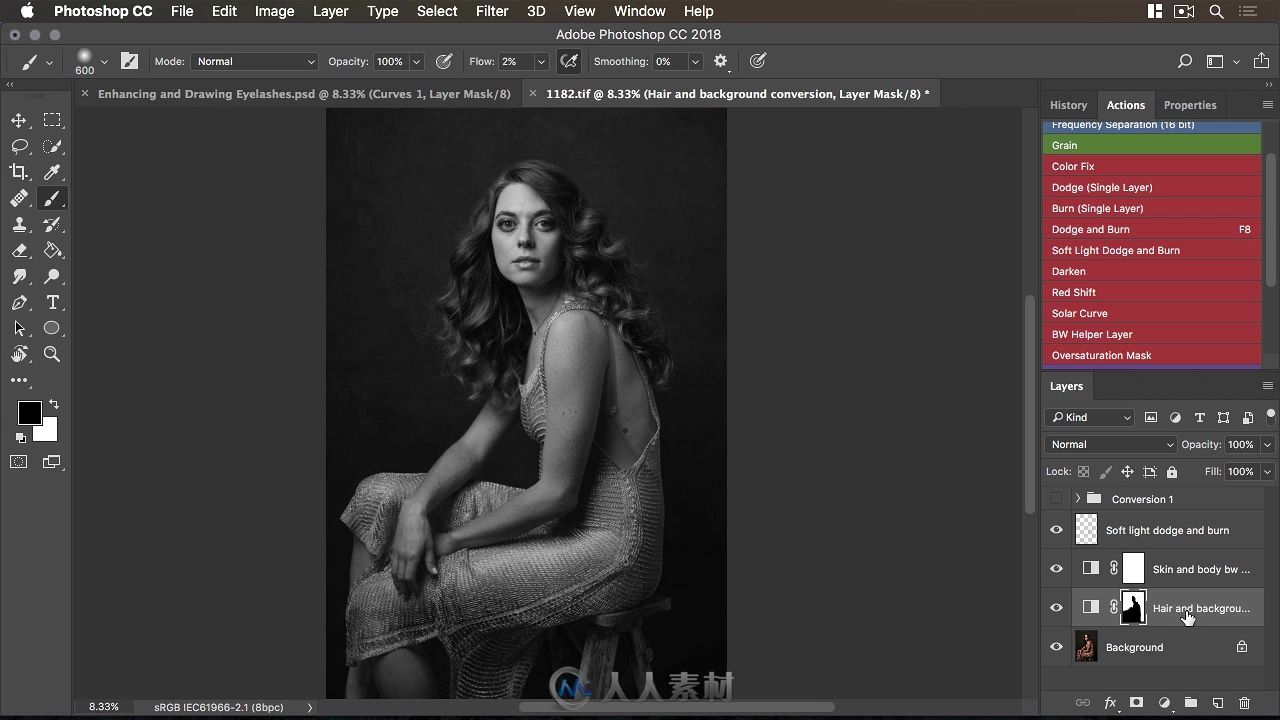
Task: Select the Clone Stamp tool
Action: tap(19, 224)
